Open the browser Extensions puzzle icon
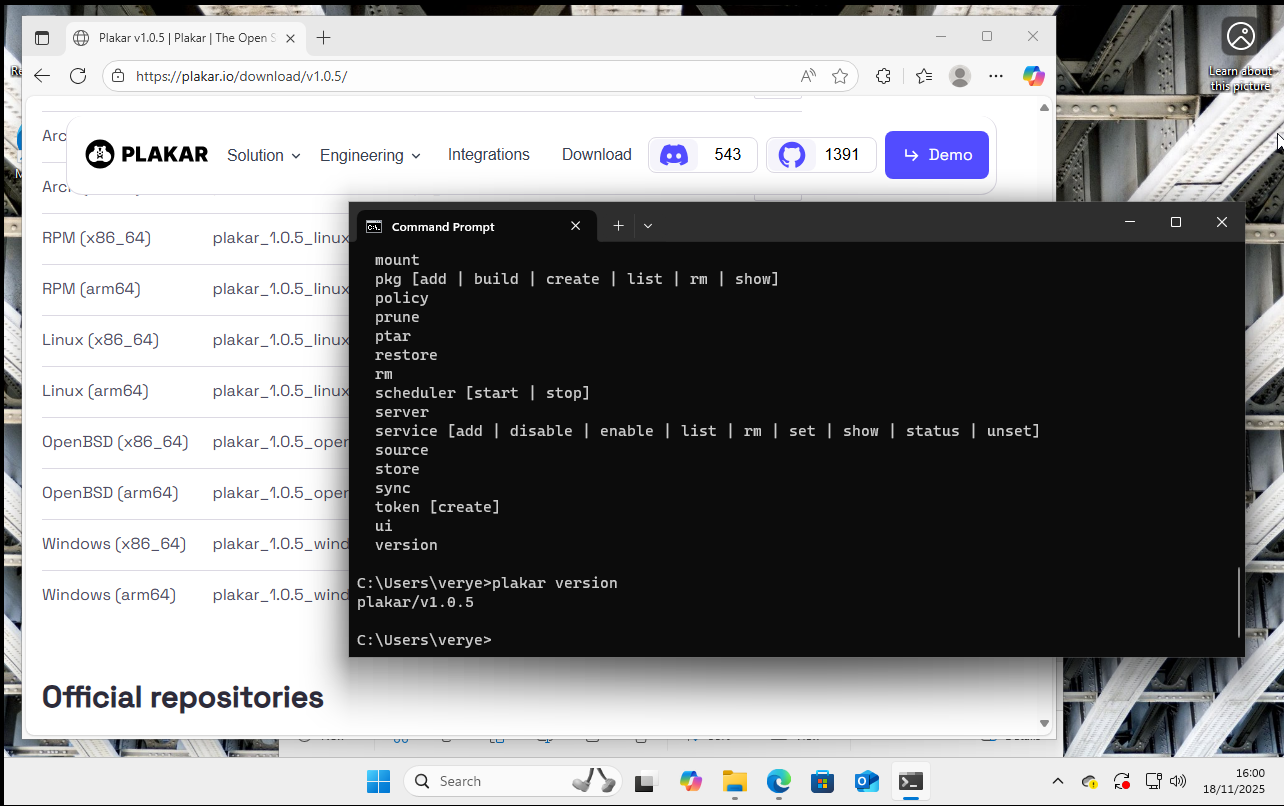Image resolution: width=1284 pixels, height=806 pixels. (883, 76)
